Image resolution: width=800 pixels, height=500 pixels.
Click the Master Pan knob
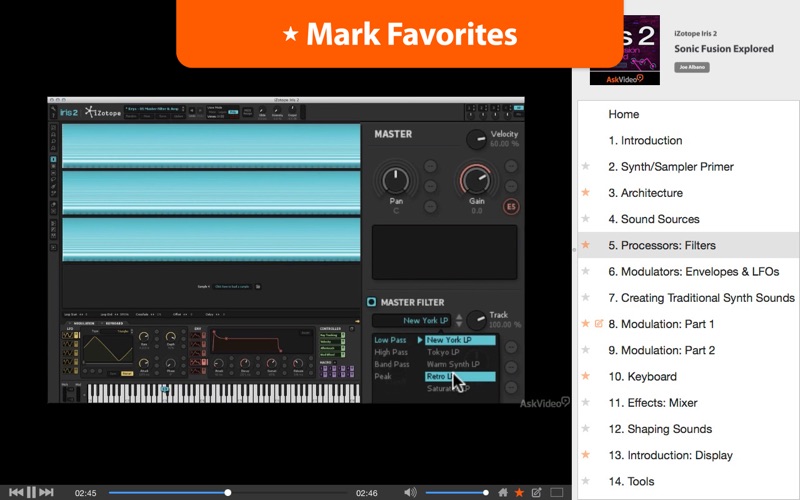click(396, 180)
